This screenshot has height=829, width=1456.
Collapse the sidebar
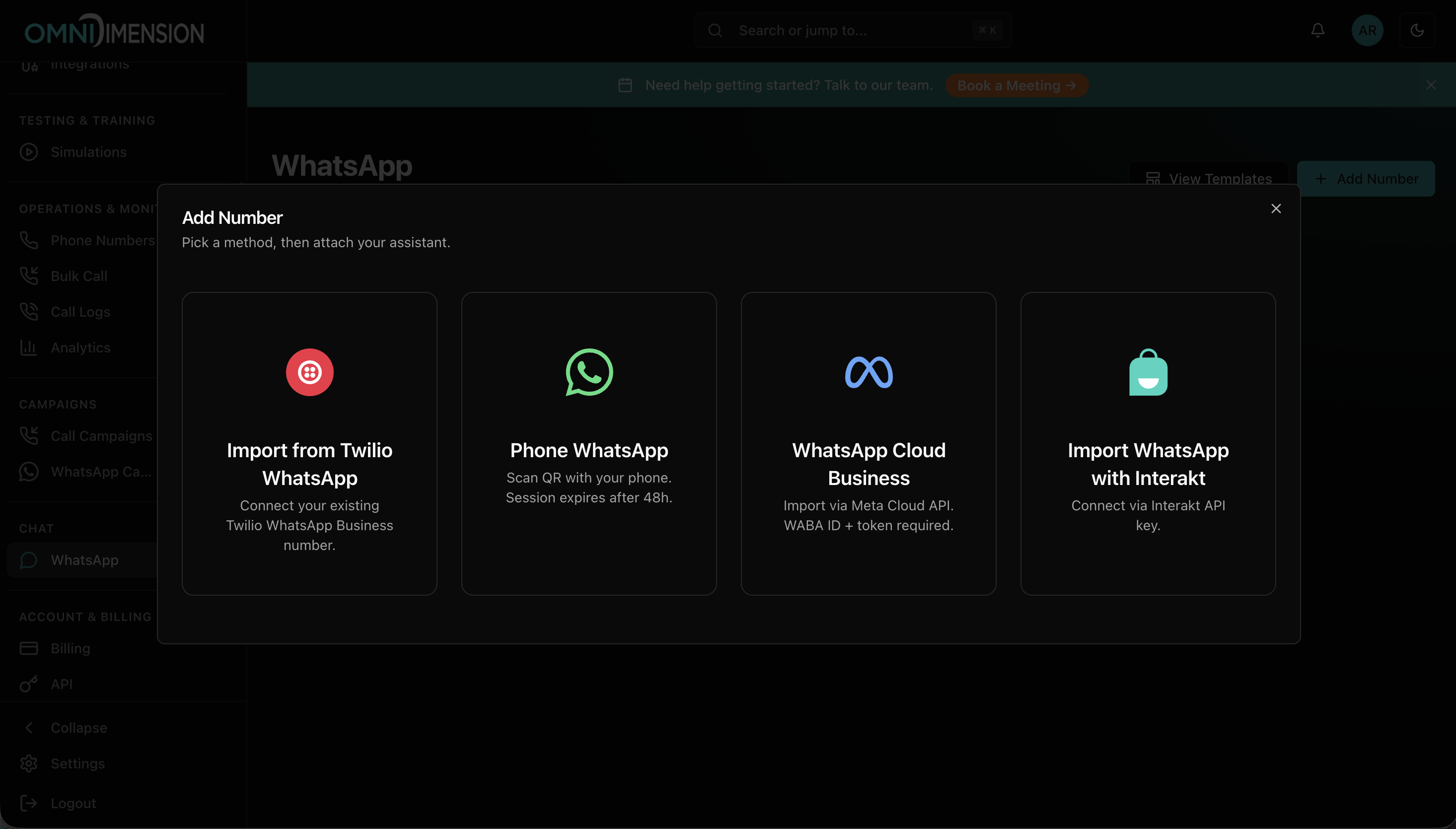point(78,728)
